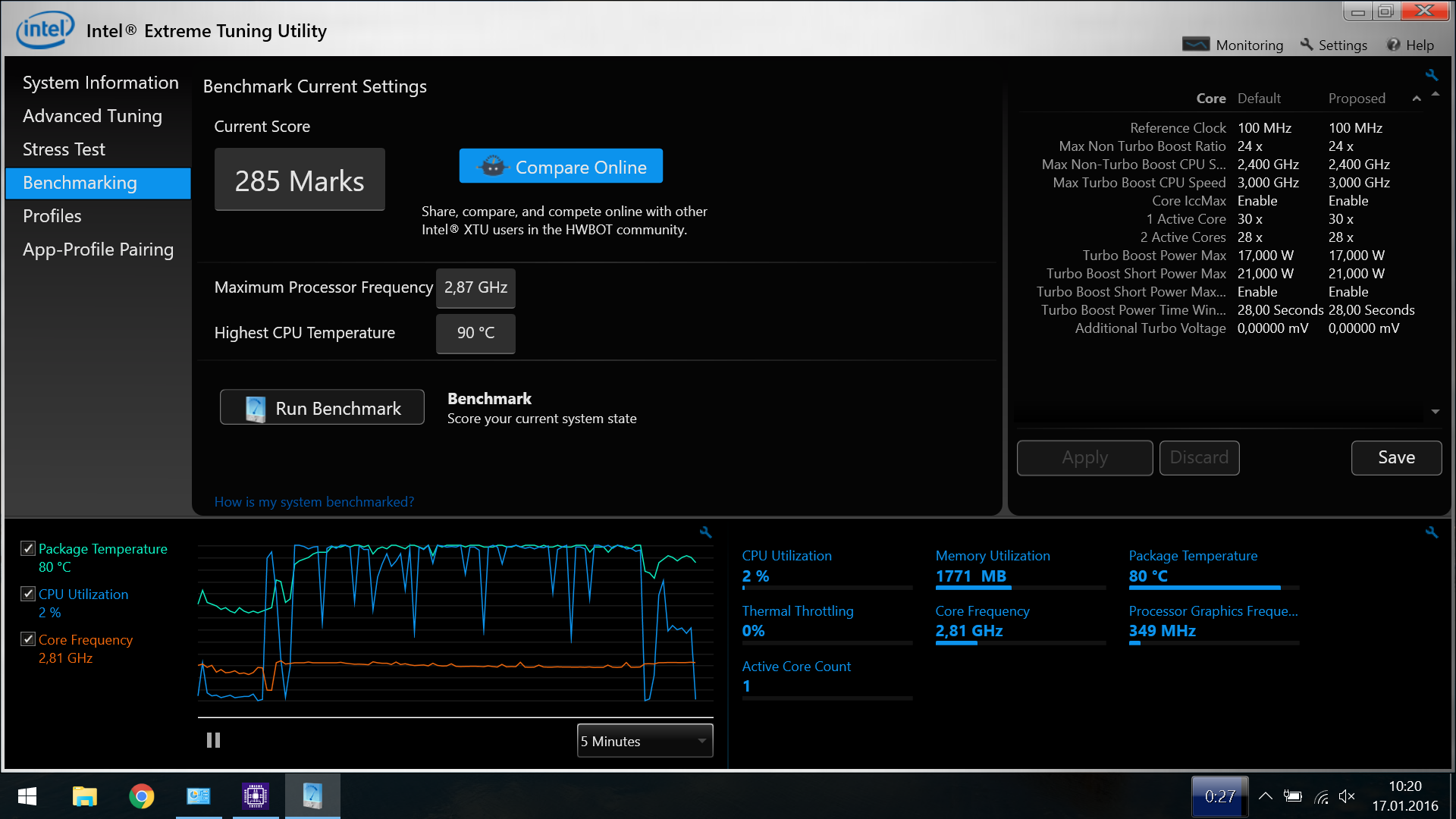The width and height of the screenshot is (1456, 819).
Task: Select Benchmarking in sidebar
Action: (98, 183)
